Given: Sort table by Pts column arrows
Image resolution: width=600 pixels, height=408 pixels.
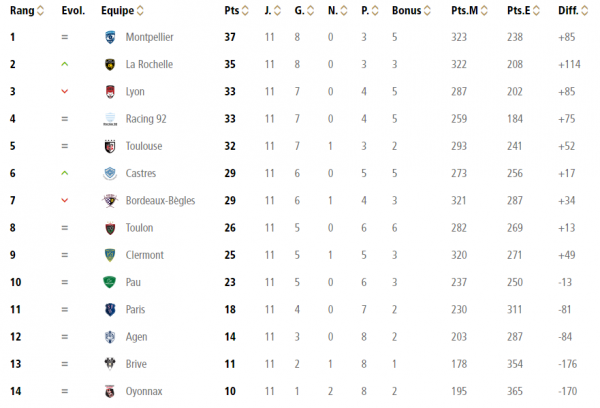Looking at the screenshot, I should point(245,11).
